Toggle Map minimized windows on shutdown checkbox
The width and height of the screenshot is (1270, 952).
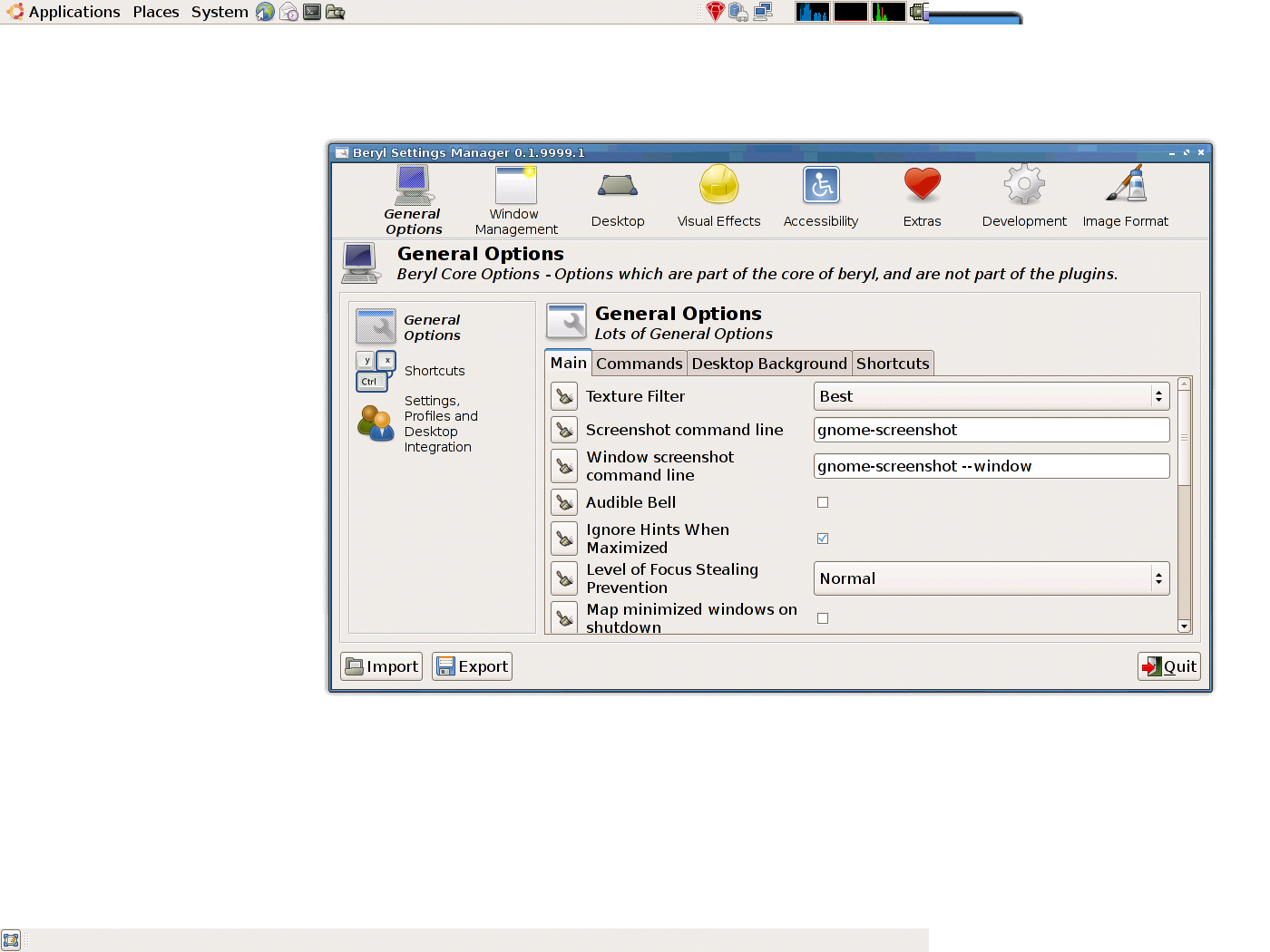pos(823,618)
